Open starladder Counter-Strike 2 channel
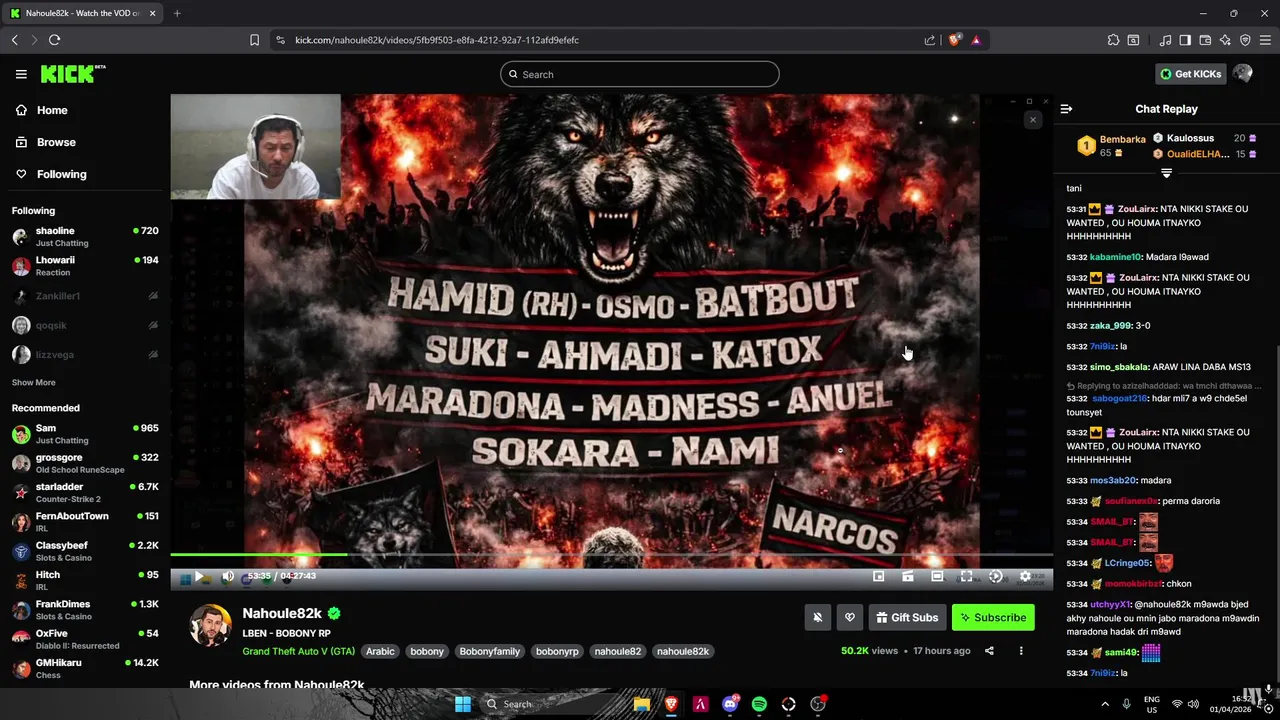The height and width of the screenshot is (720, 1280). click(x=85, y=492)
